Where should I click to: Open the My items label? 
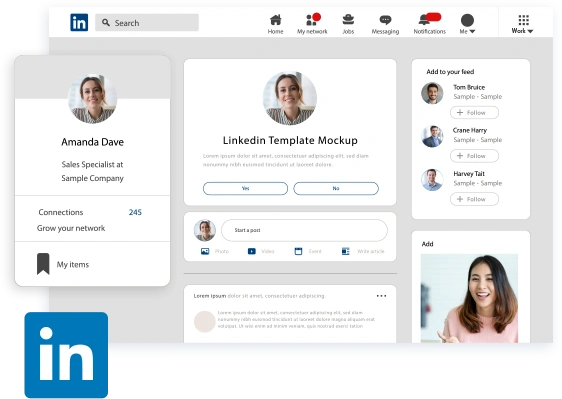73,265
